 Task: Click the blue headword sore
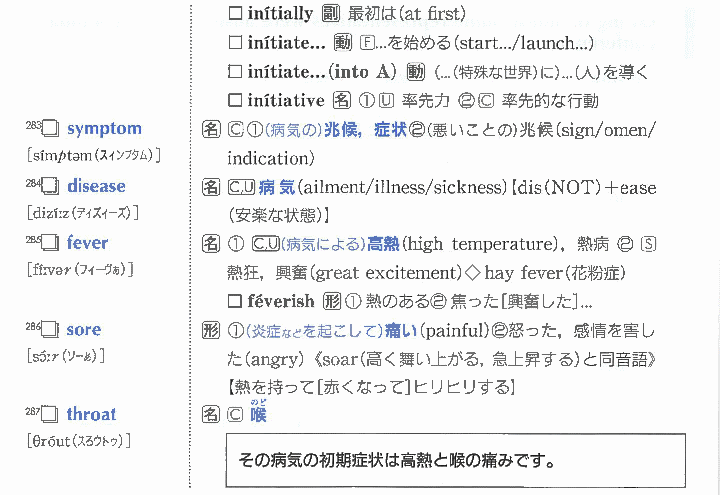(x=84, y=330)
